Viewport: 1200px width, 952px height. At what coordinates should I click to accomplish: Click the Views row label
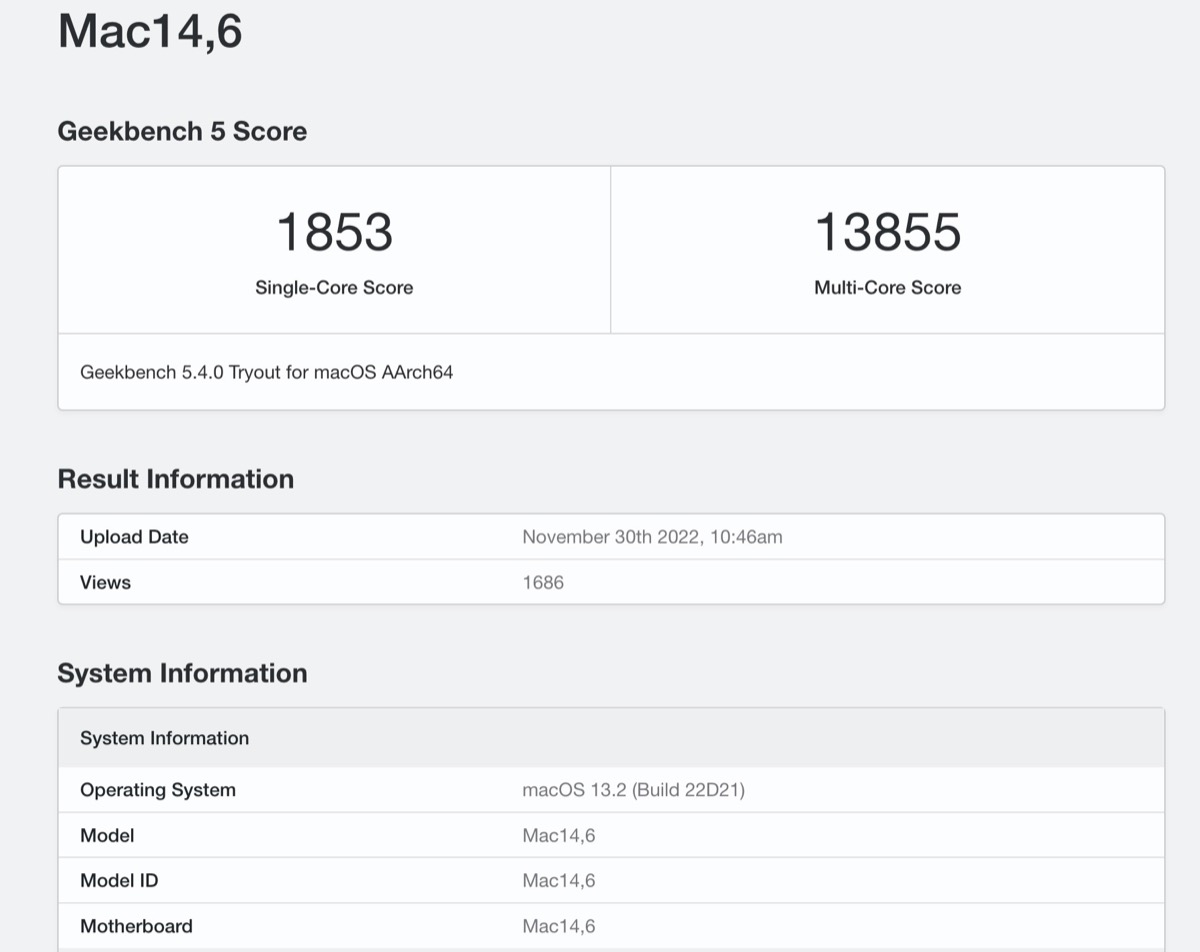[x=105, y=582]
